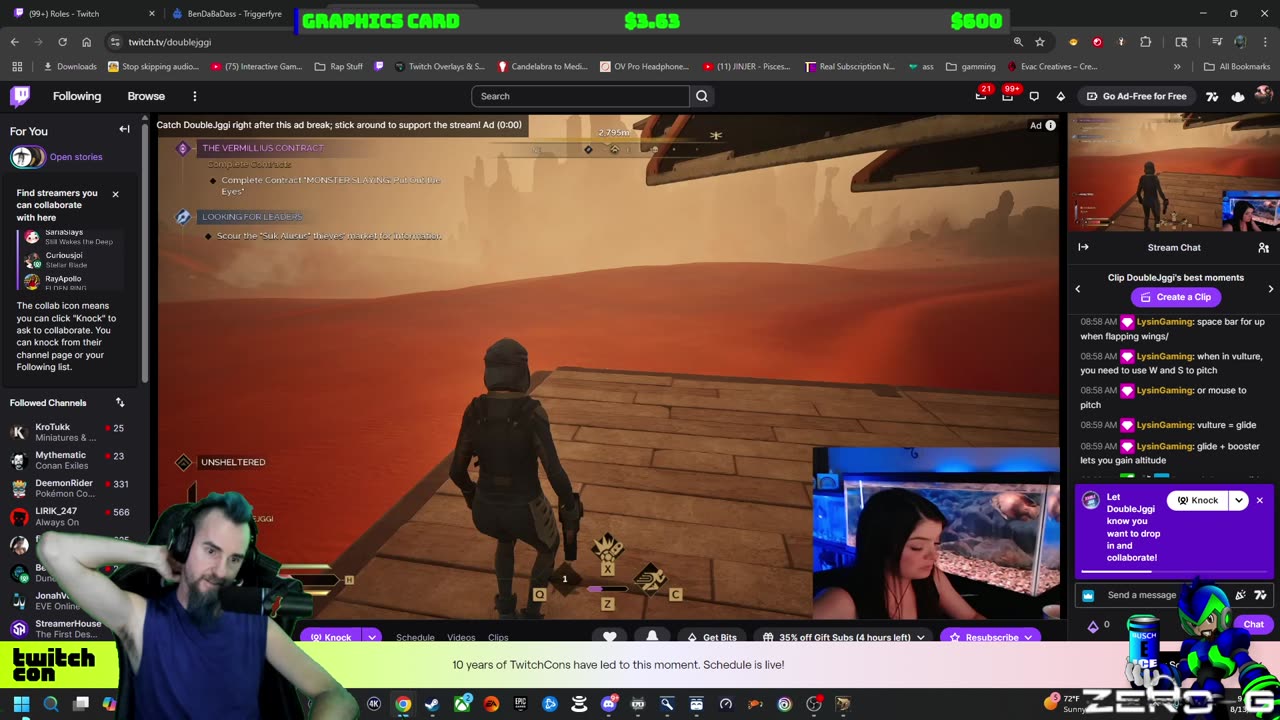Expand dropdown beside Knock button below stream
Image resolution: width=1280 pixels, height=720 pixels.
(372, 637)
